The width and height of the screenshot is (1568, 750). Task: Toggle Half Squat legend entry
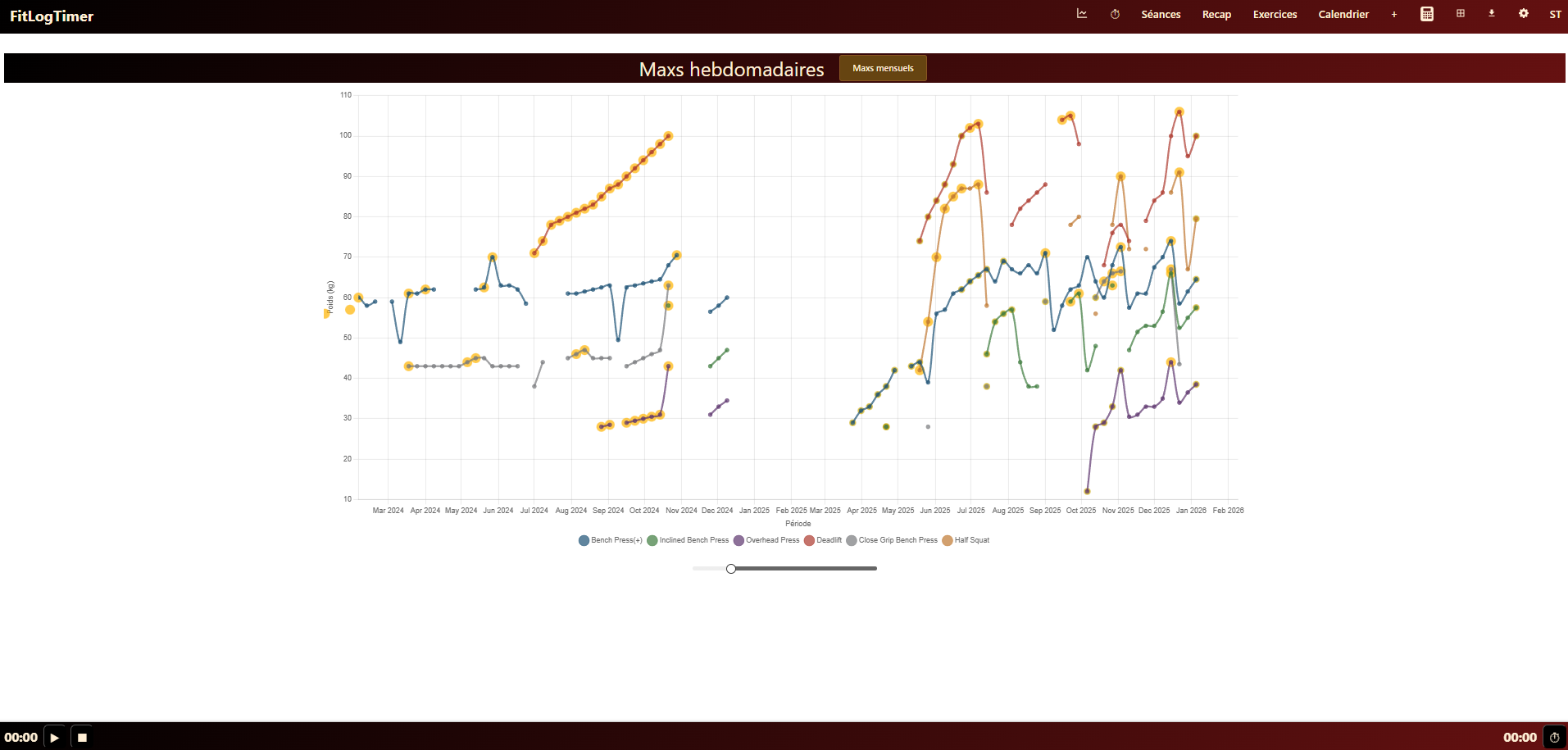click(x=966, y=540)
